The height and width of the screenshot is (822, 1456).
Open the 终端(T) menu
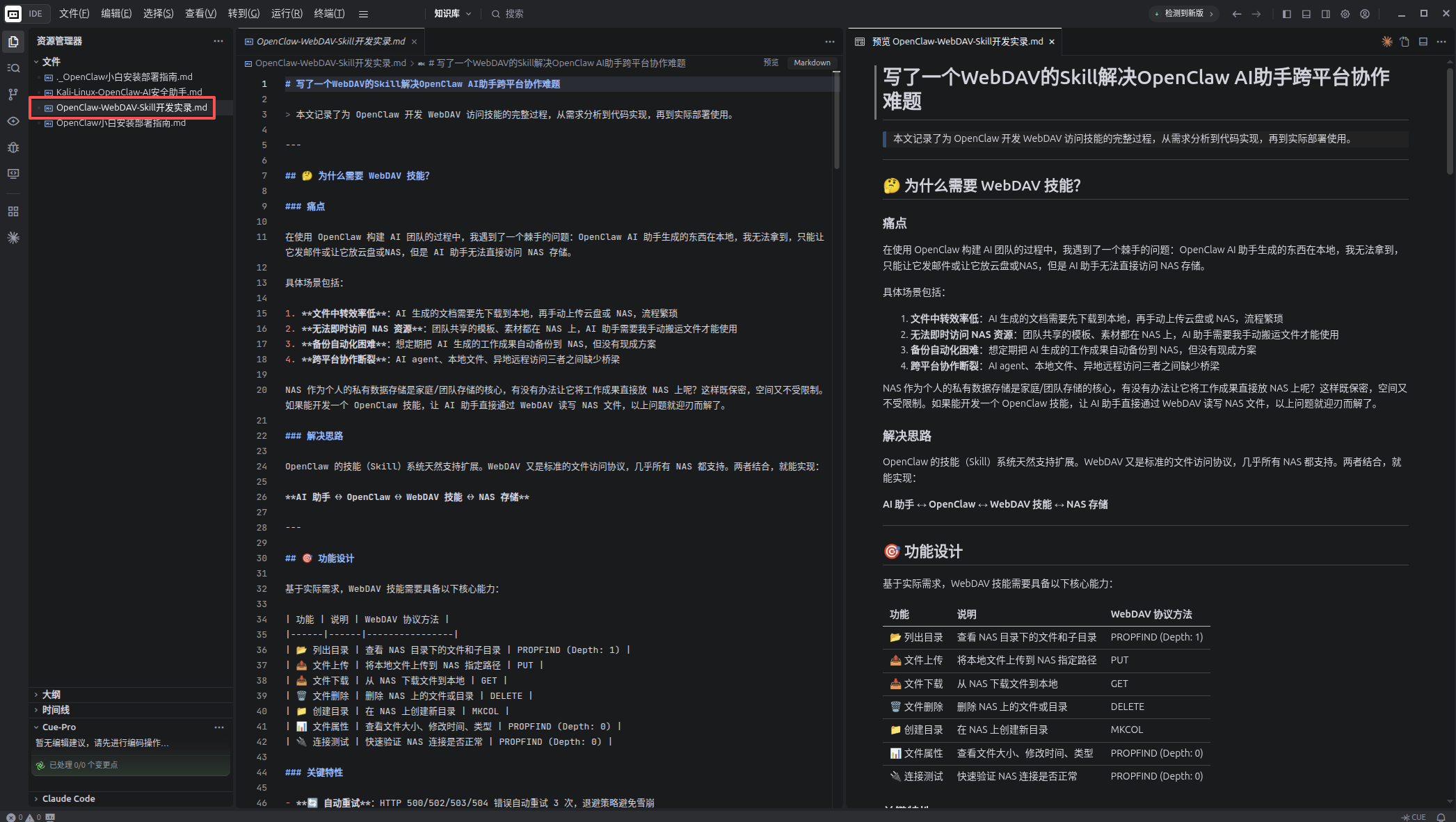[329, 14]
